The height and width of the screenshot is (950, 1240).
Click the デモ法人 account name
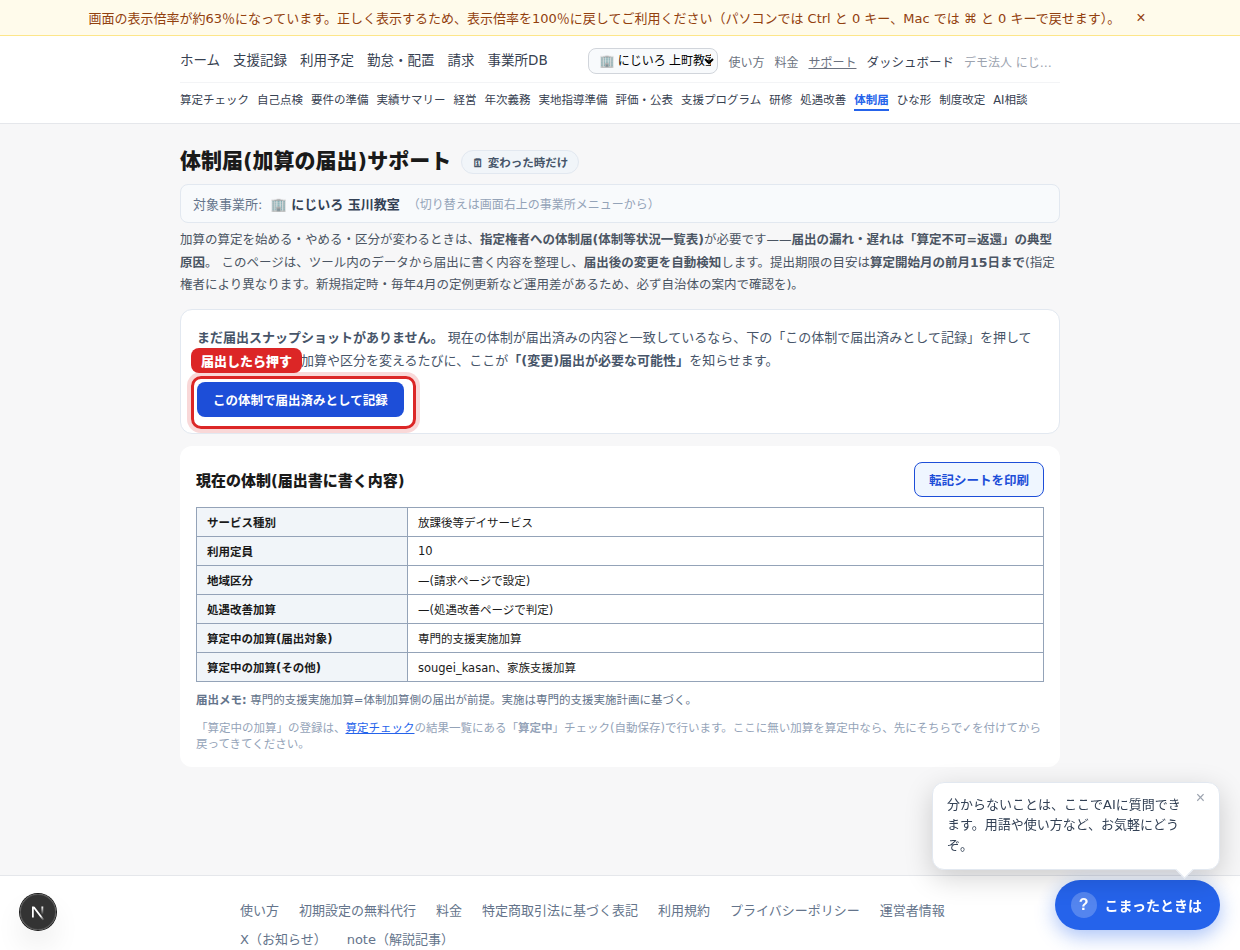coord(1008,62)
